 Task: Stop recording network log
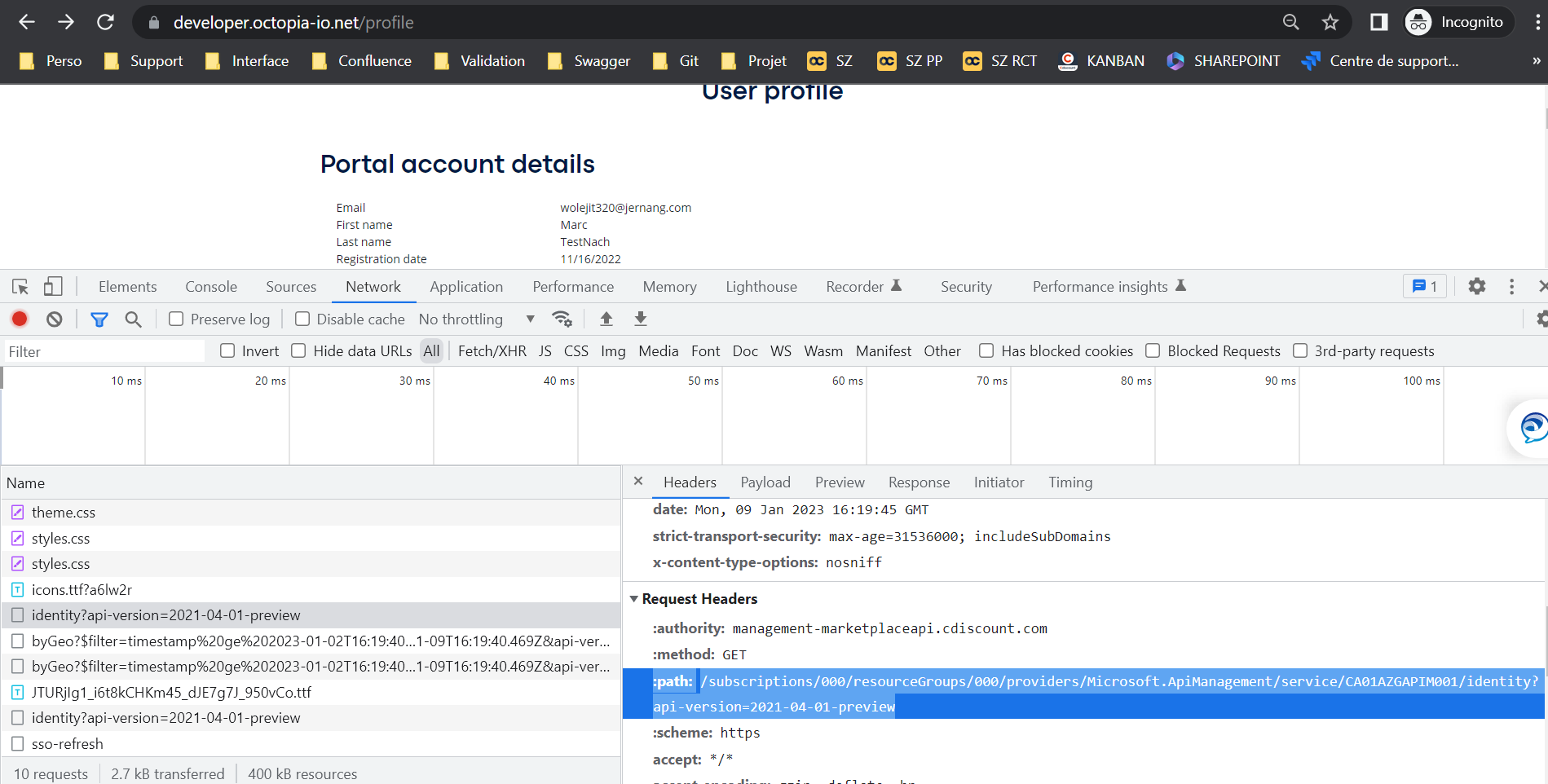[20, 319]
